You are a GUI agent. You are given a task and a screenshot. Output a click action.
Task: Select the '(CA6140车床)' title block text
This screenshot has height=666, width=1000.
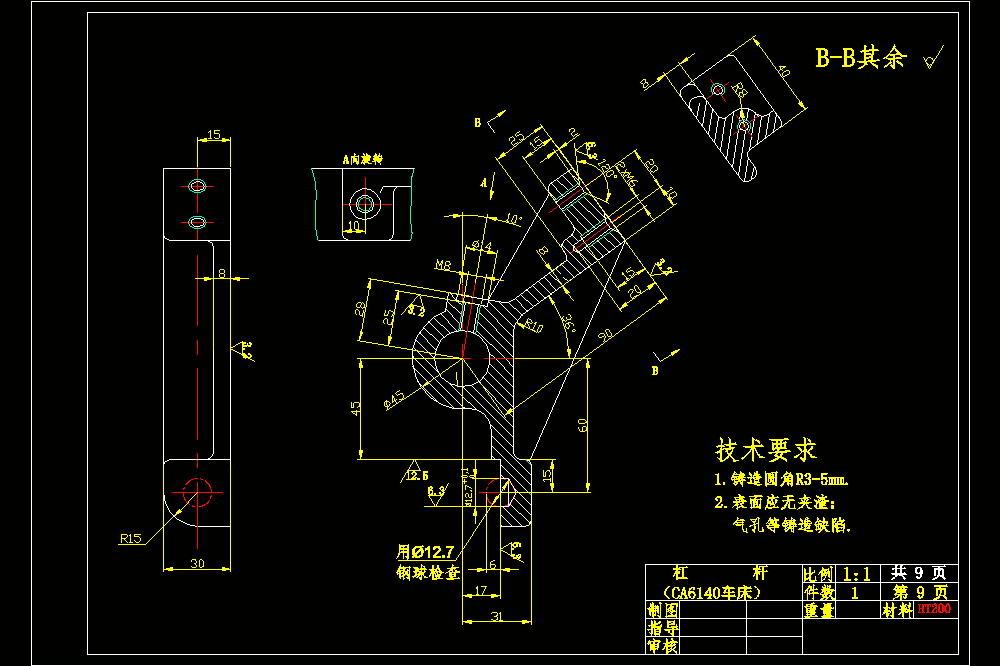[712, 593]
